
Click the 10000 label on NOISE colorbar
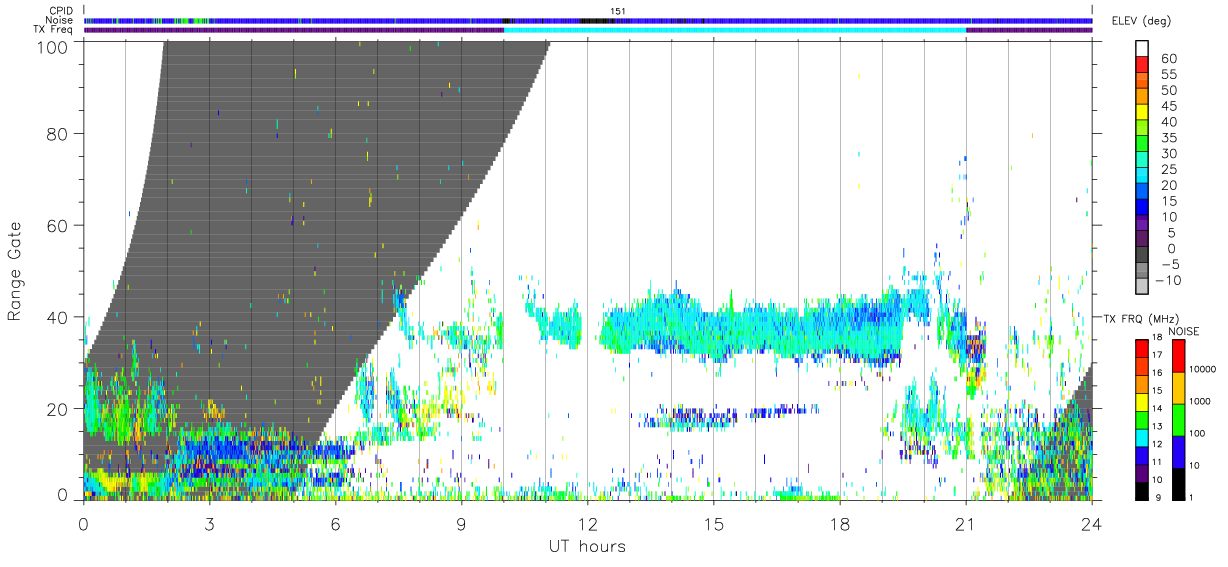1204,370
